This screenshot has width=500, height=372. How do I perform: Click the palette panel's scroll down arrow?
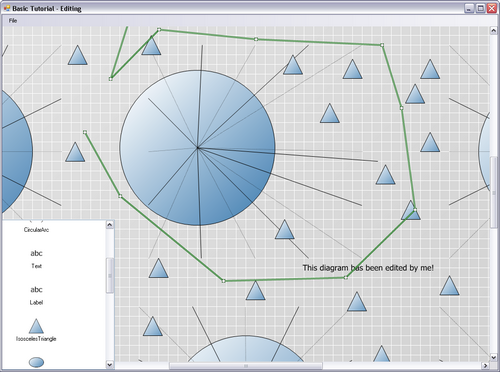pyautogui.click(x=110, y=364)
